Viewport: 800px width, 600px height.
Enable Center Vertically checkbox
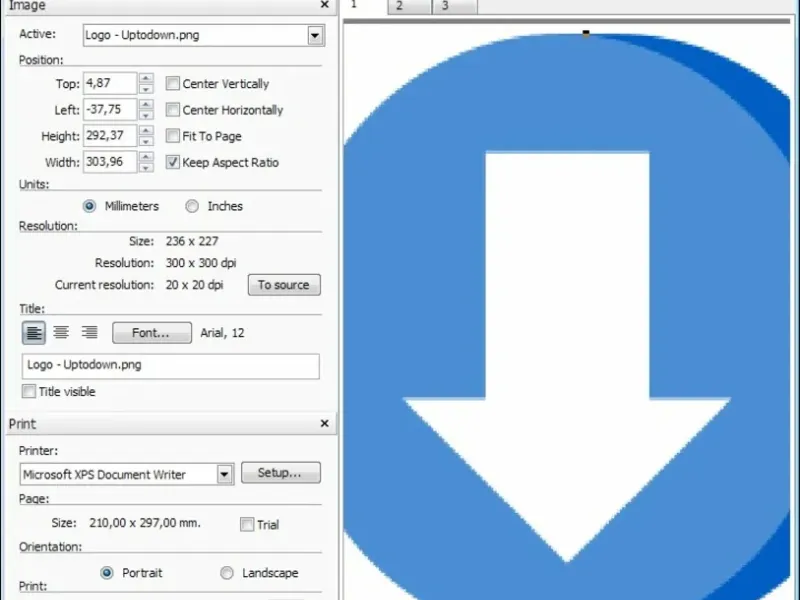pos(172,83)
